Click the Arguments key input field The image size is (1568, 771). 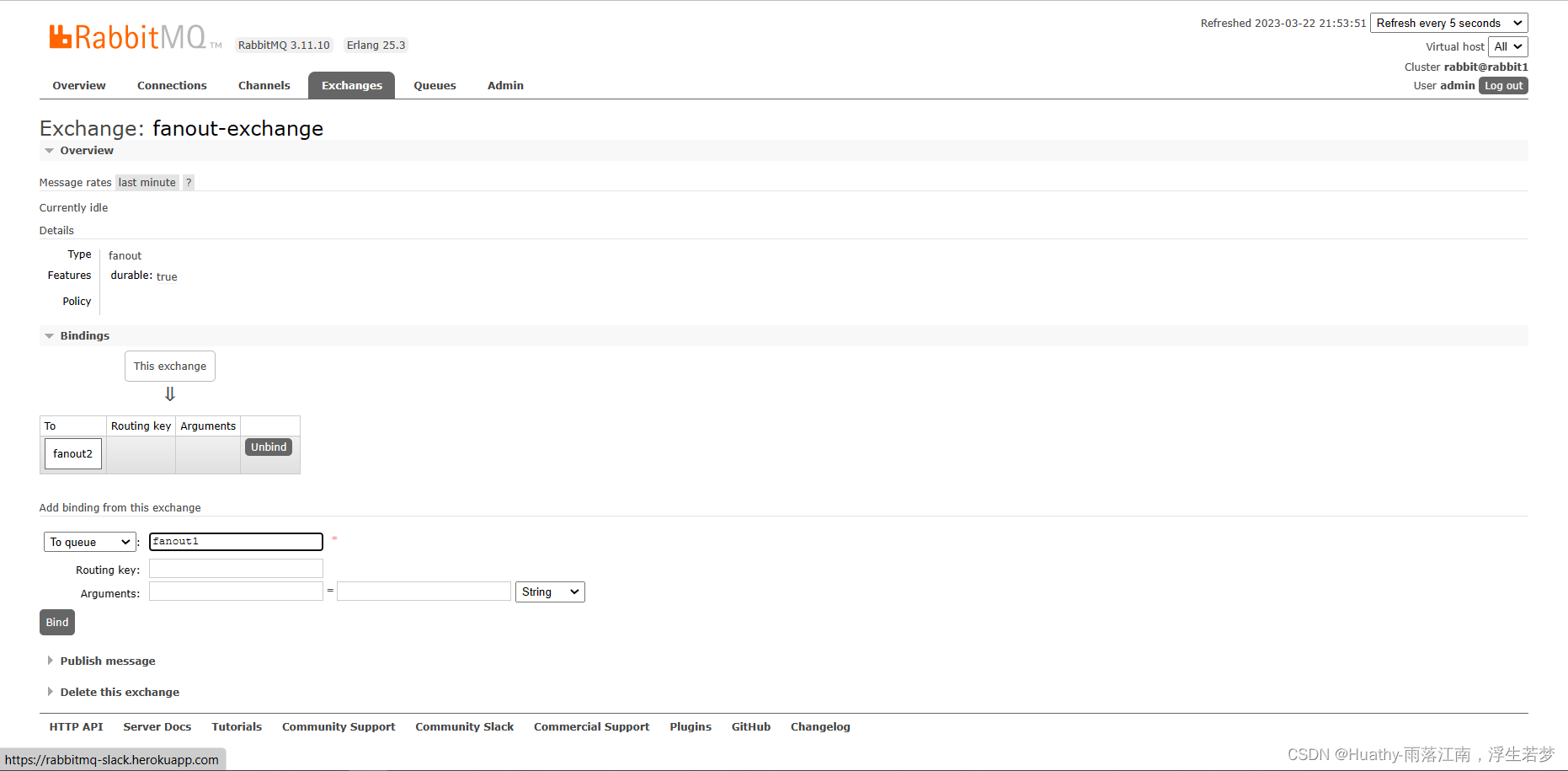click(236, 592)
